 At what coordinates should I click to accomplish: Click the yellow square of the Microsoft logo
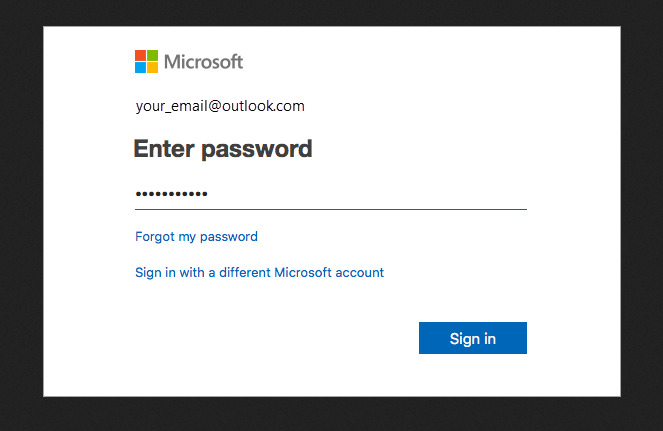(x=153, y=68)
